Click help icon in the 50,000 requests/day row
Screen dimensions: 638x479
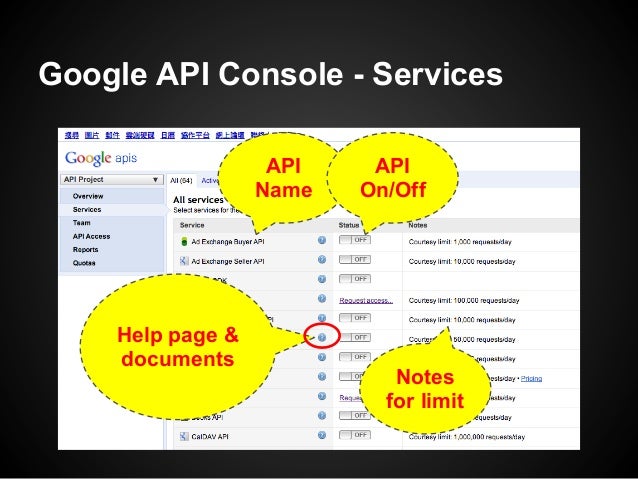click(322, 337)
